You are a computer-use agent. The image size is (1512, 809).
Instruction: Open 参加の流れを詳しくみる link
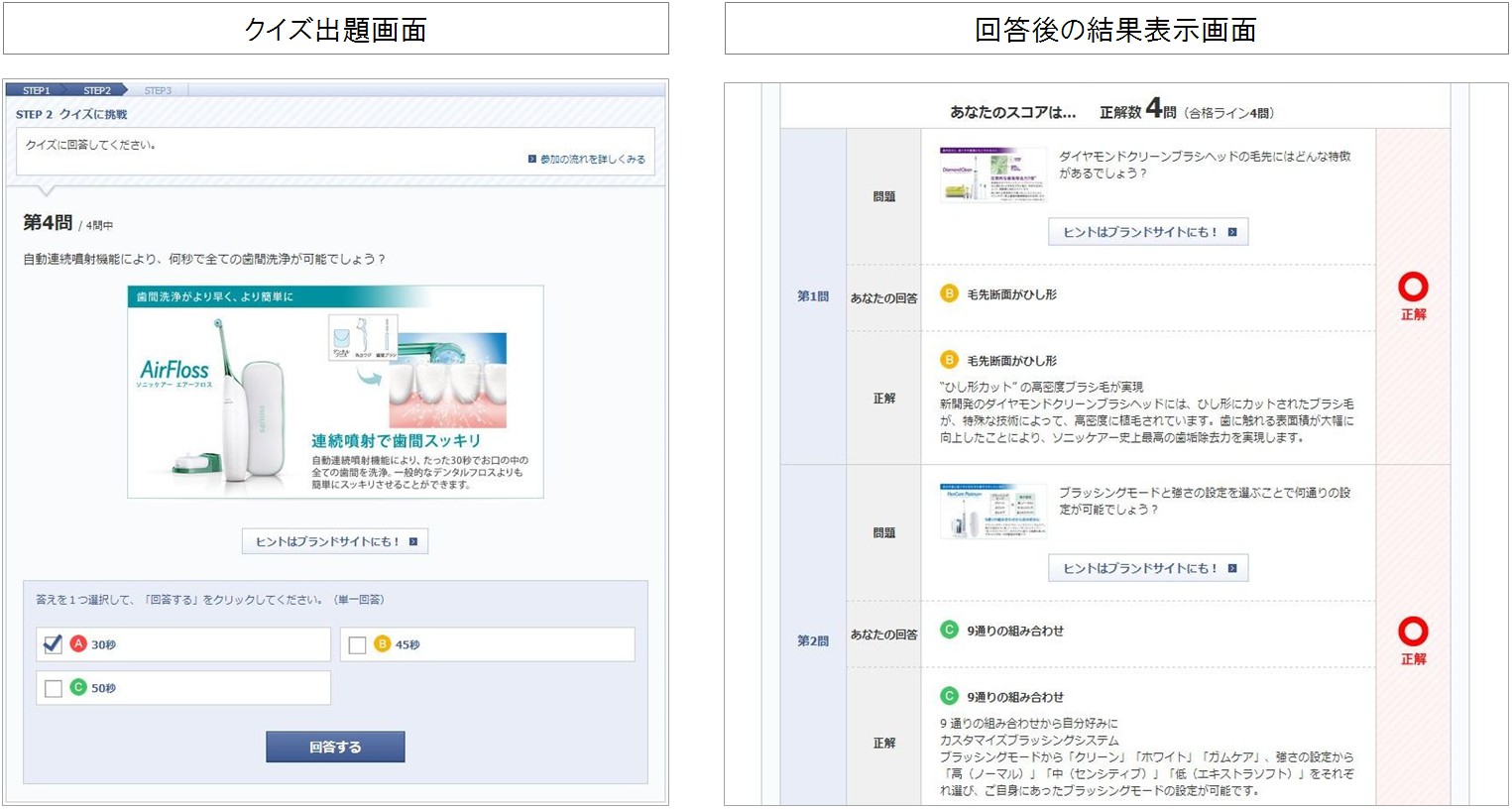click(587, 159)
